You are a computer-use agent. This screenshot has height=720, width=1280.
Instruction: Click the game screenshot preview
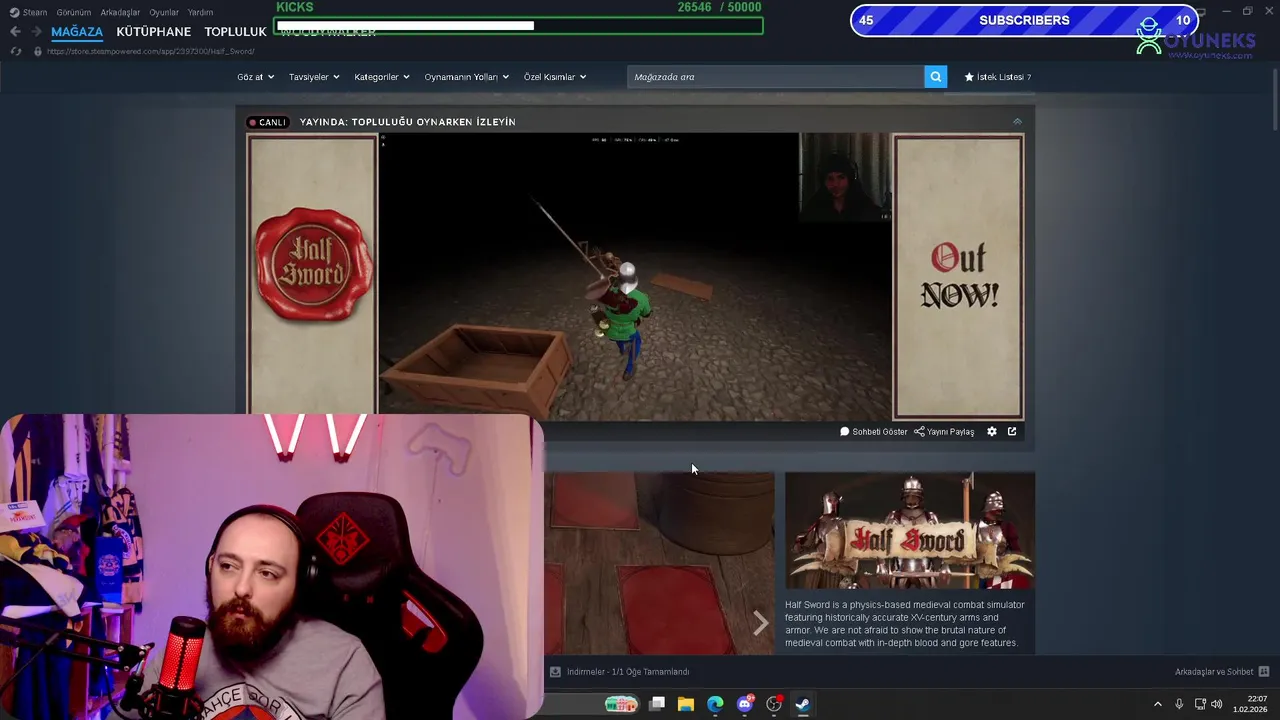[659, 563]
